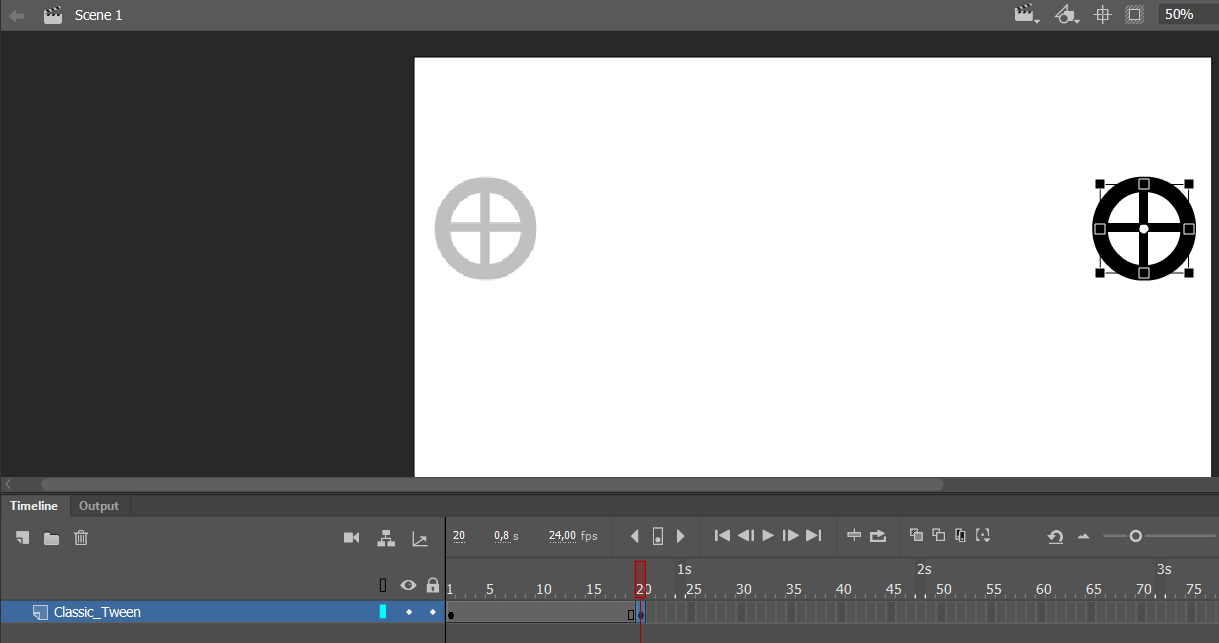Click the red playhead marker

(640, 579)
